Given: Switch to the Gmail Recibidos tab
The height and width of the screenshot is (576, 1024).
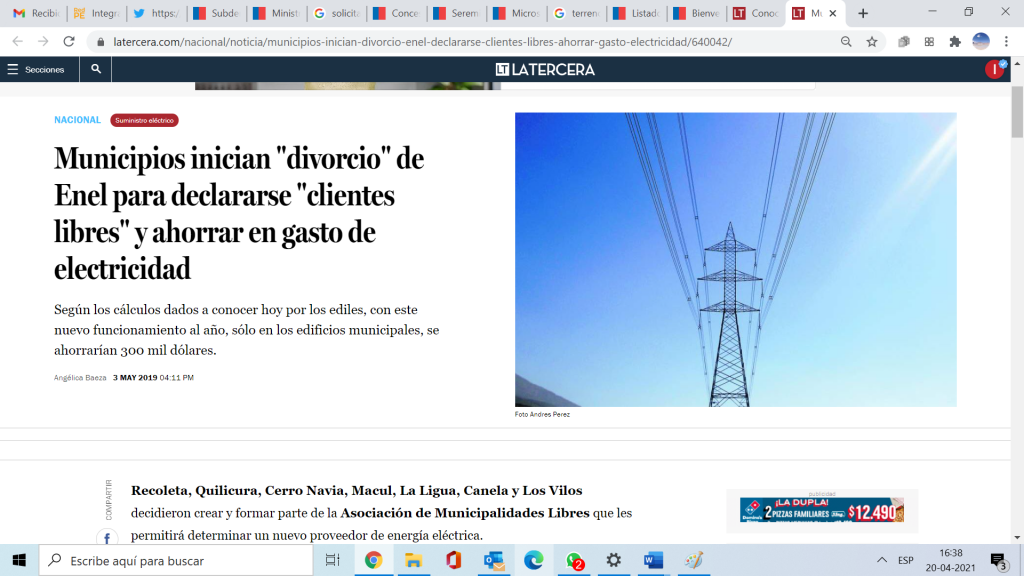Looking at the screenshot, I should pos(37,13).
